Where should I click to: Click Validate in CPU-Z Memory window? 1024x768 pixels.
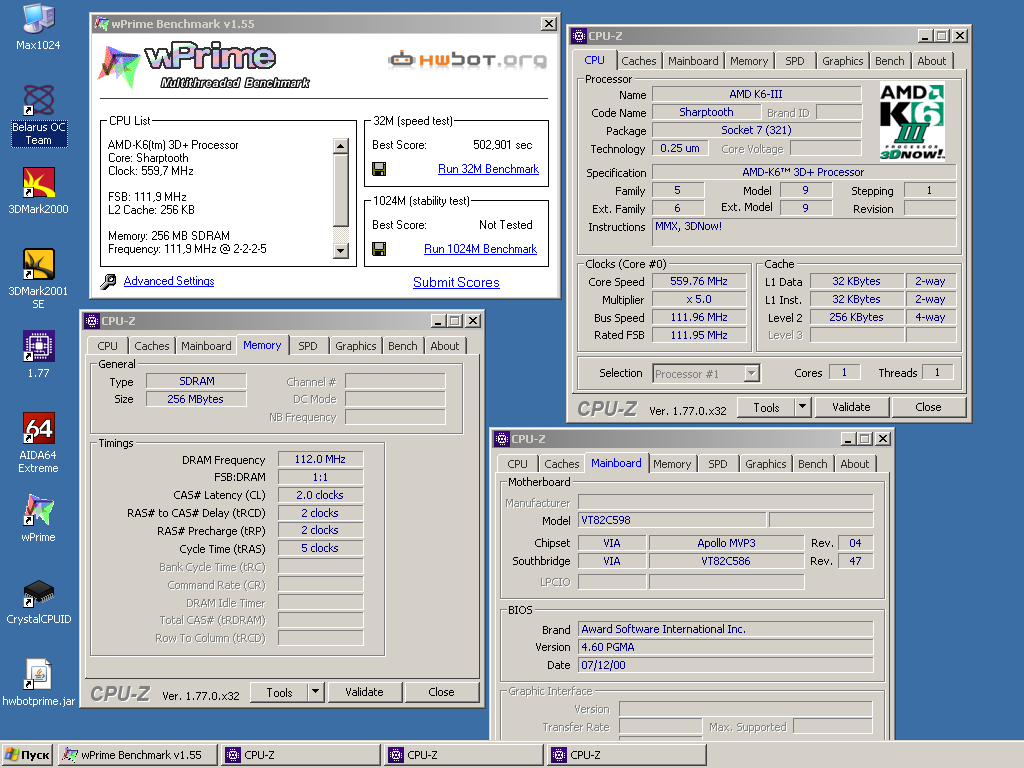pyautogui.click(x=364, y=692)
